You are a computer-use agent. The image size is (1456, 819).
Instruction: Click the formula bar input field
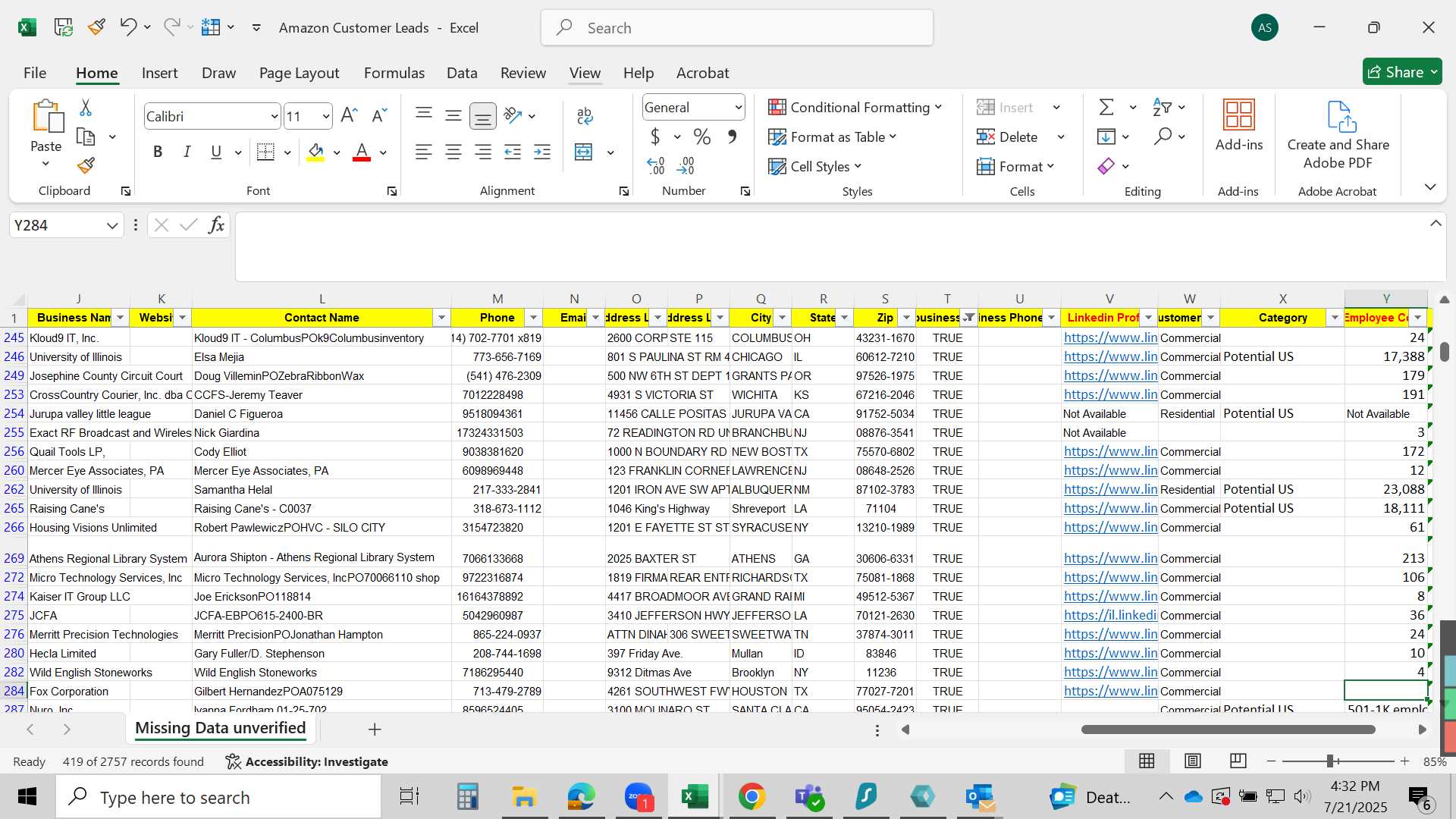click(830, 246)
